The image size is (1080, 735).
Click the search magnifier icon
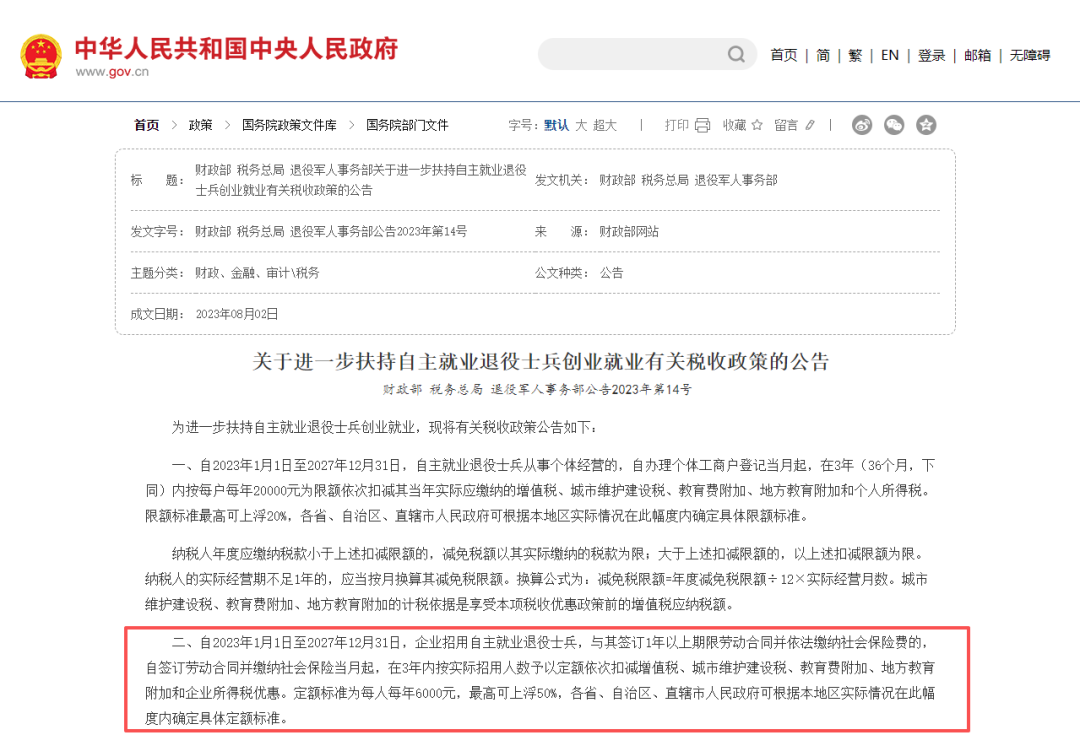point(735,54)
